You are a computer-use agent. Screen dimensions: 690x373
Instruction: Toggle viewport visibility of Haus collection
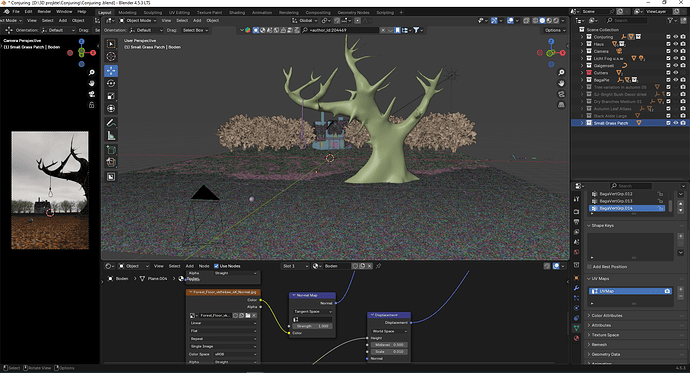click(x=675, y=44)
